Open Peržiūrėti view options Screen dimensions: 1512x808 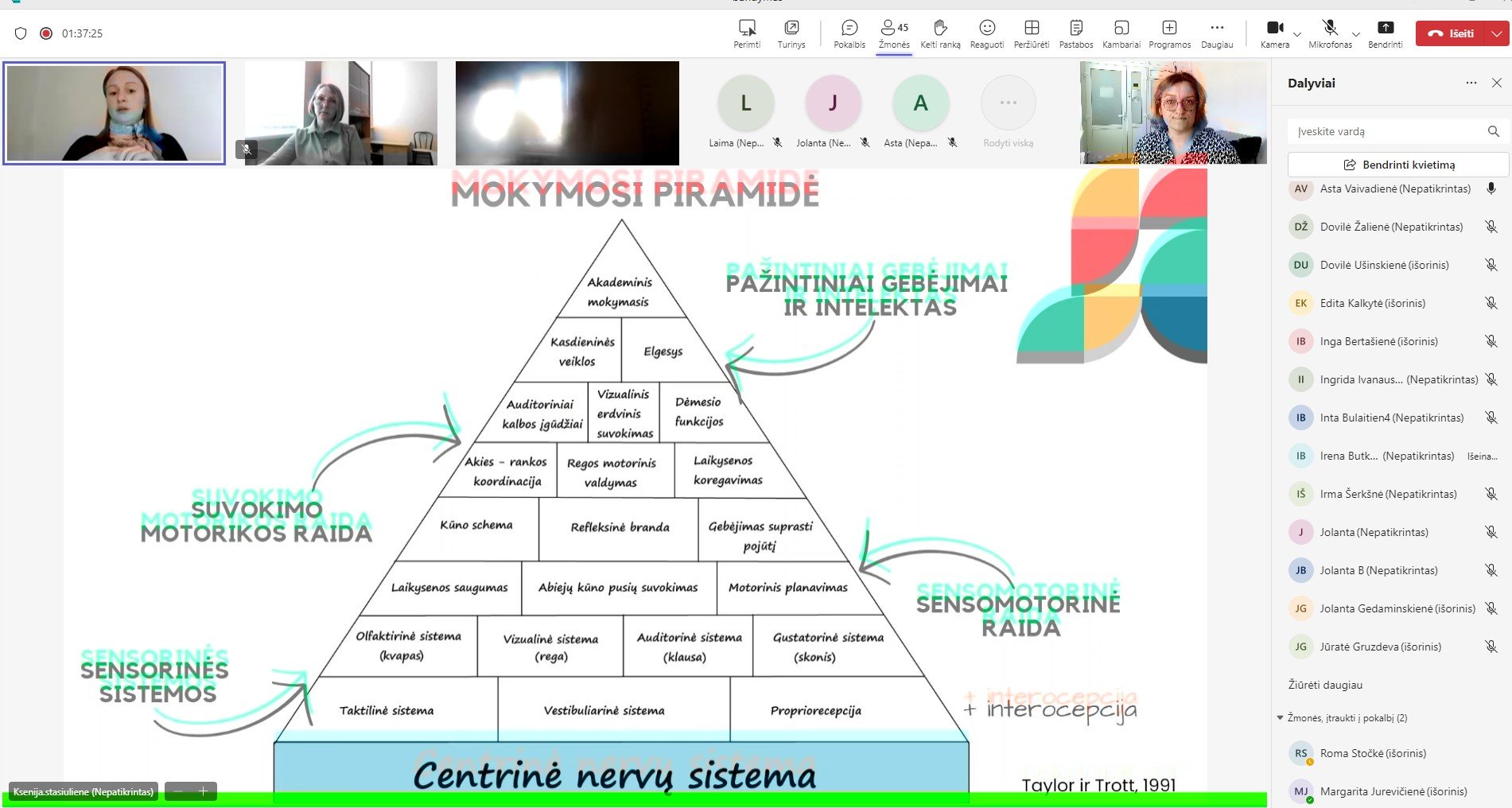coord(1031,33)
